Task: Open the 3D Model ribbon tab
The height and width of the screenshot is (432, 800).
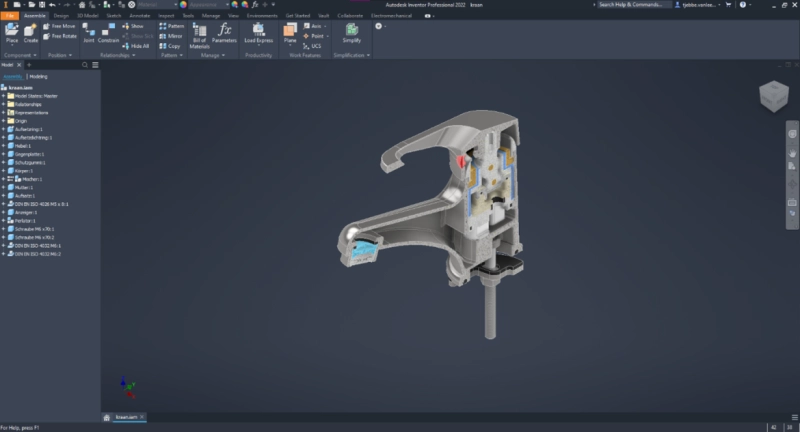Action: point(87,16)
